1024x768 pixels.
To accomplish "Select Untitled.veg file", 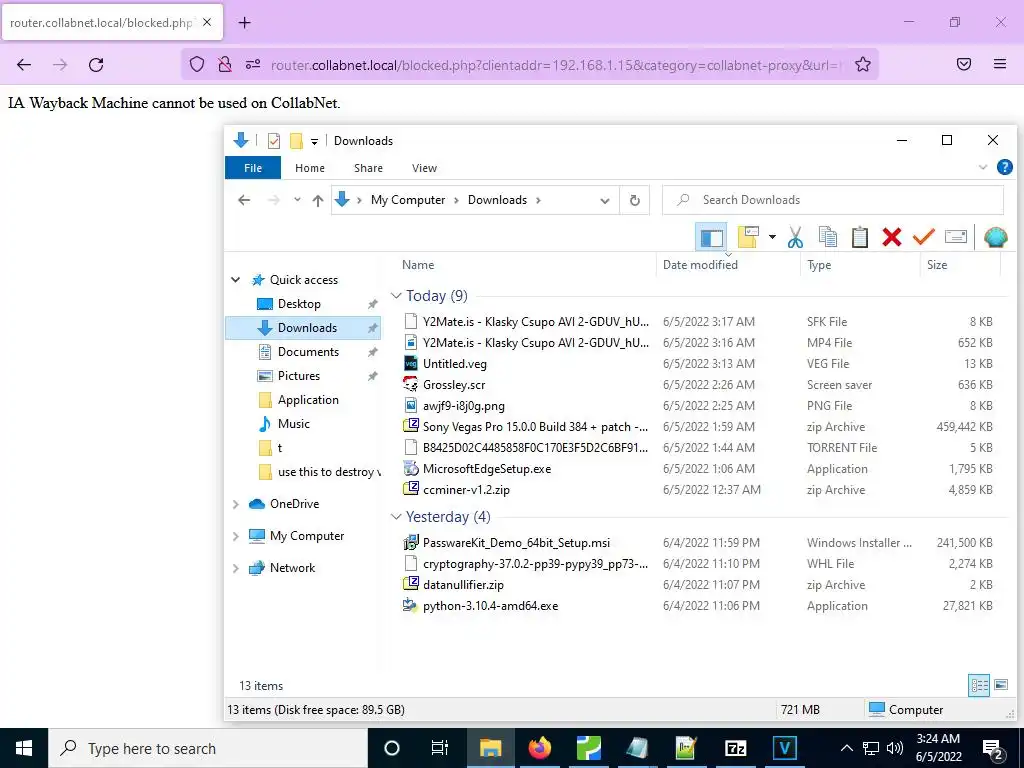I will click(455, 364).
